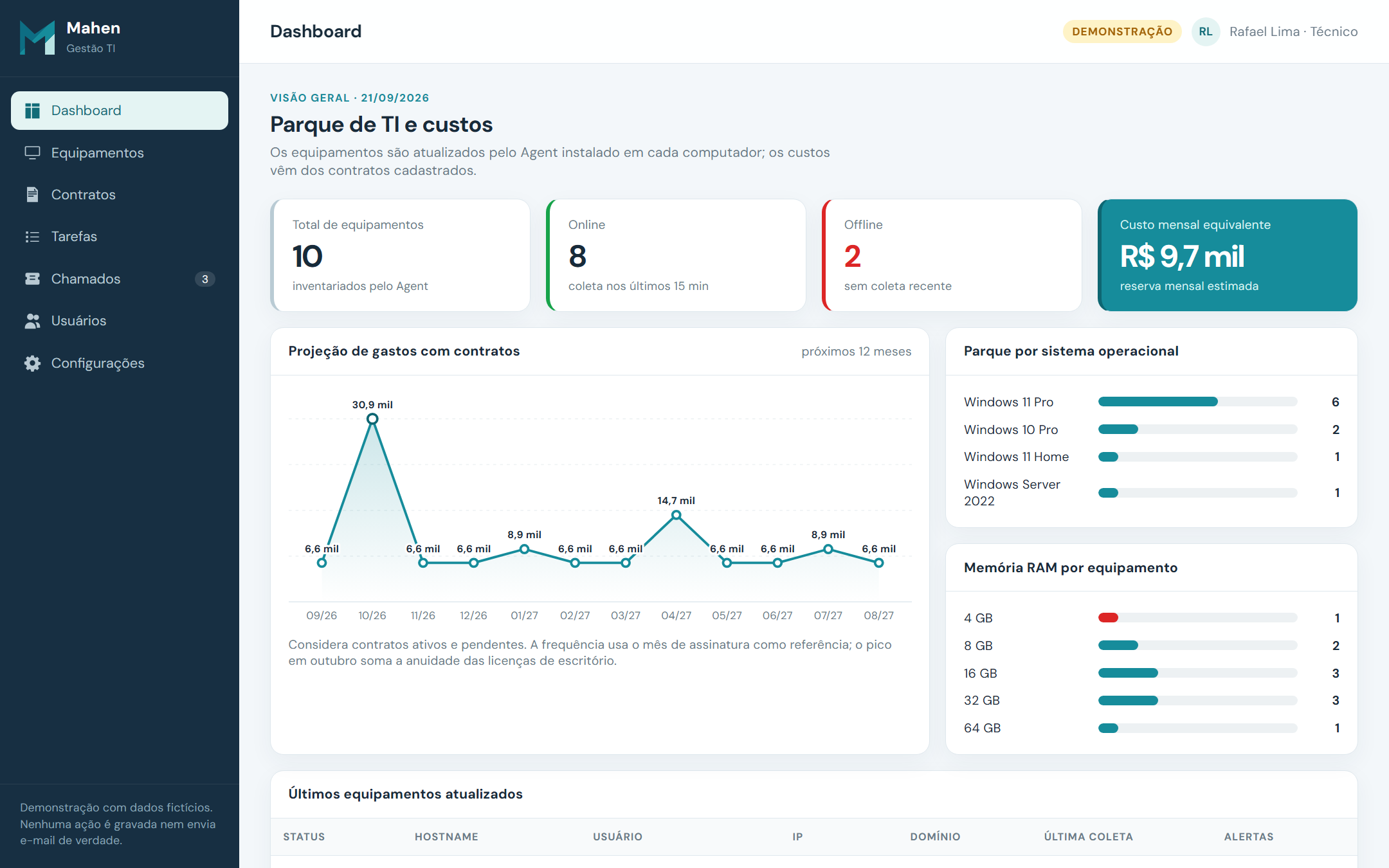The width and height of the screenshot is (1389, 868).
Task: Click the HOSTNAME column header
Action: (x=446, y=836)
